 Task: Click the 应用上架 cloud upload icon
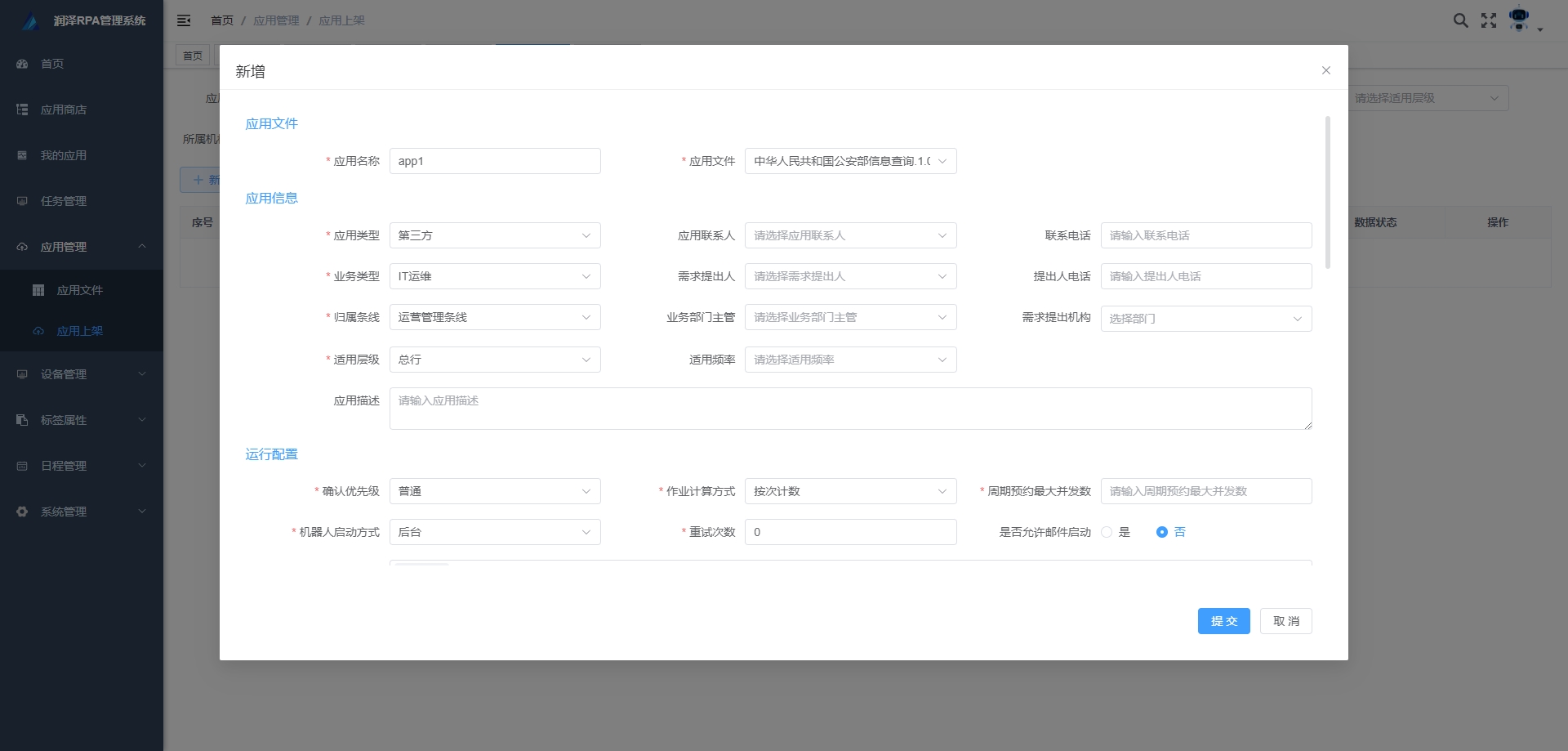coord(38,331)
